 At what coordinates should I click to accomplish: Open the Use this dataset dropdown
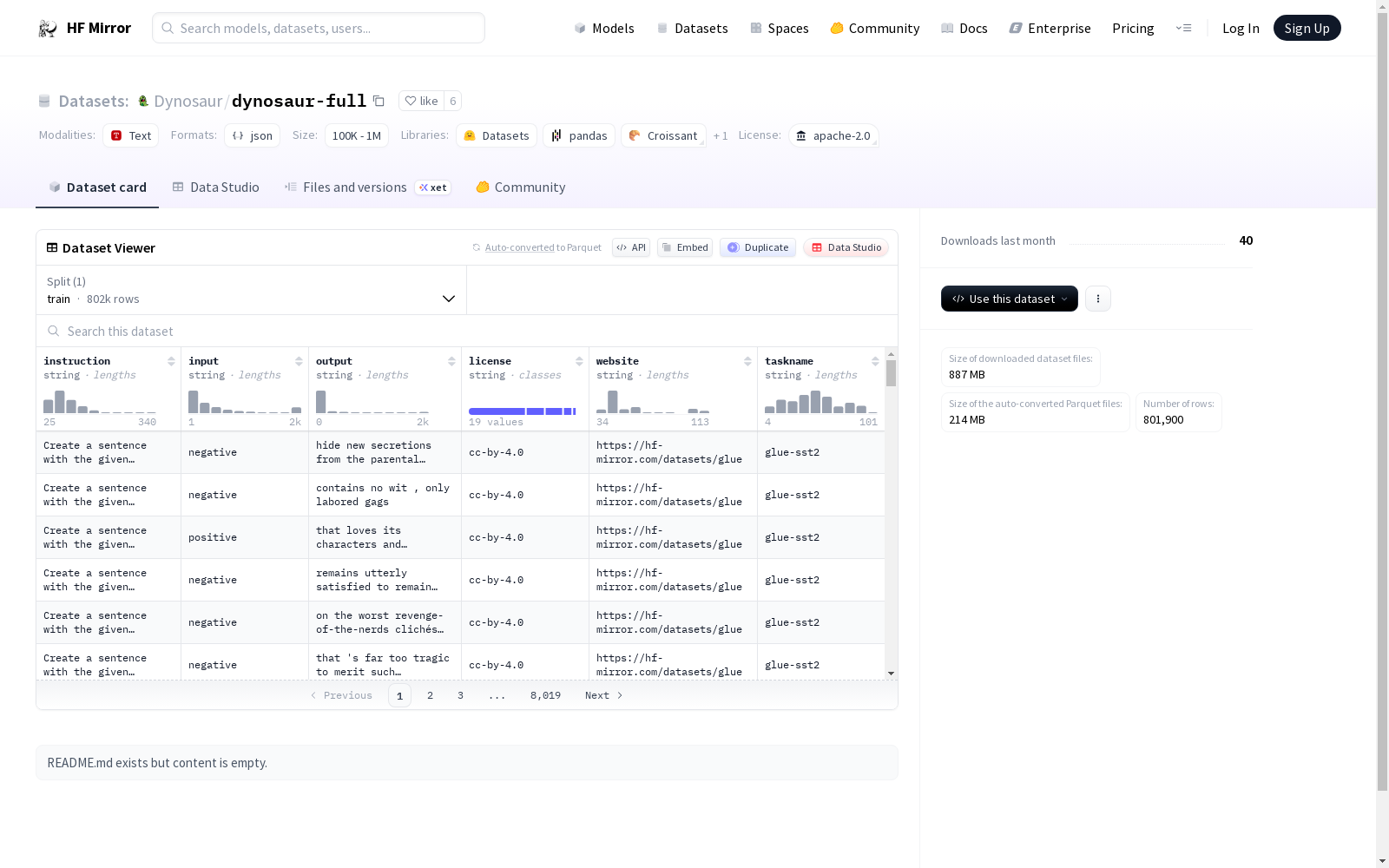1009,299
